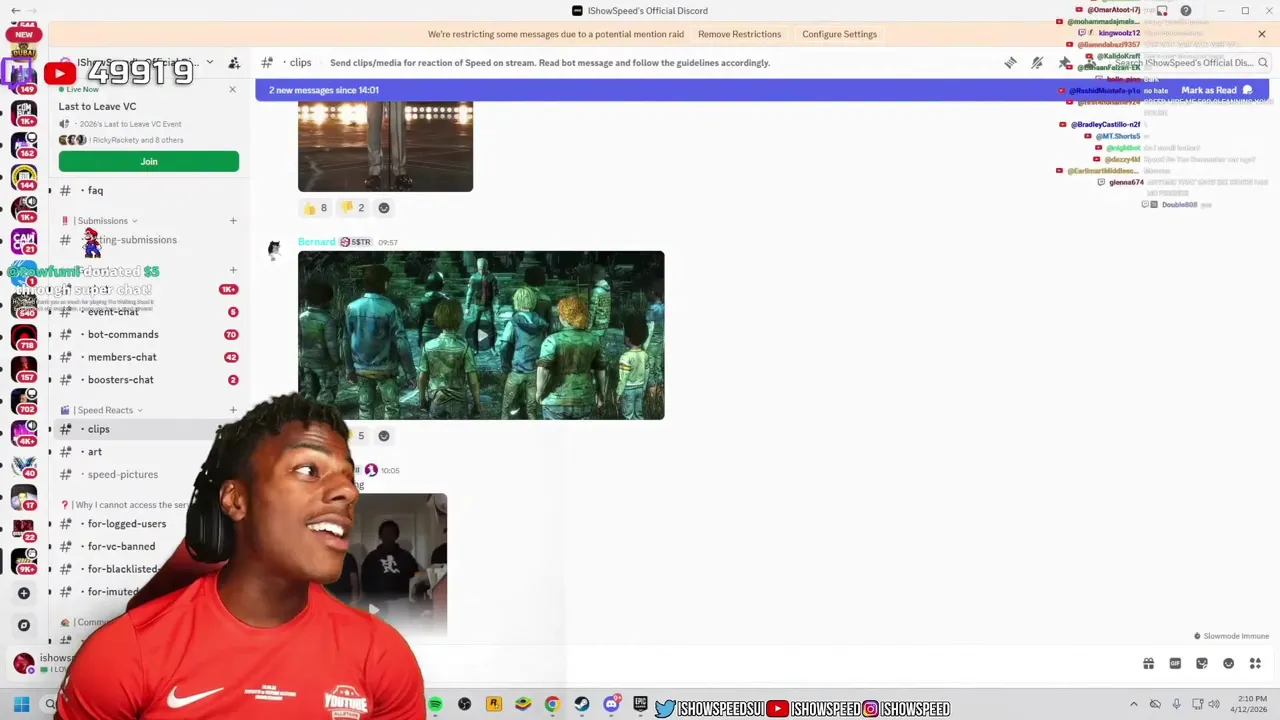Click Remove Restrictions link
This screenshot has height=720, width=1280.
coord(740,34)
